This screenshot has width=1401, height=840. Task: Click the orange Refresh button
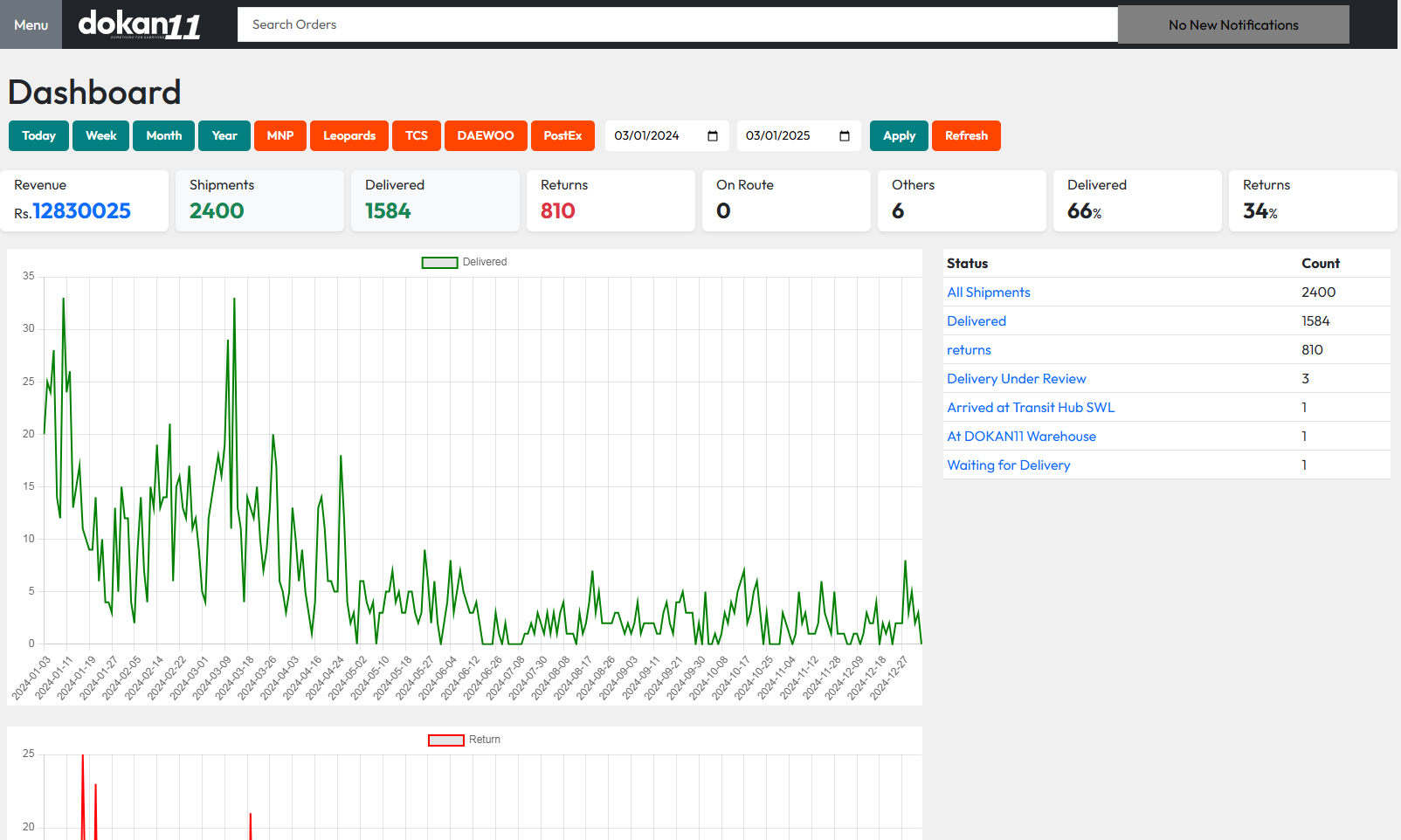click(x=966, y=136)
